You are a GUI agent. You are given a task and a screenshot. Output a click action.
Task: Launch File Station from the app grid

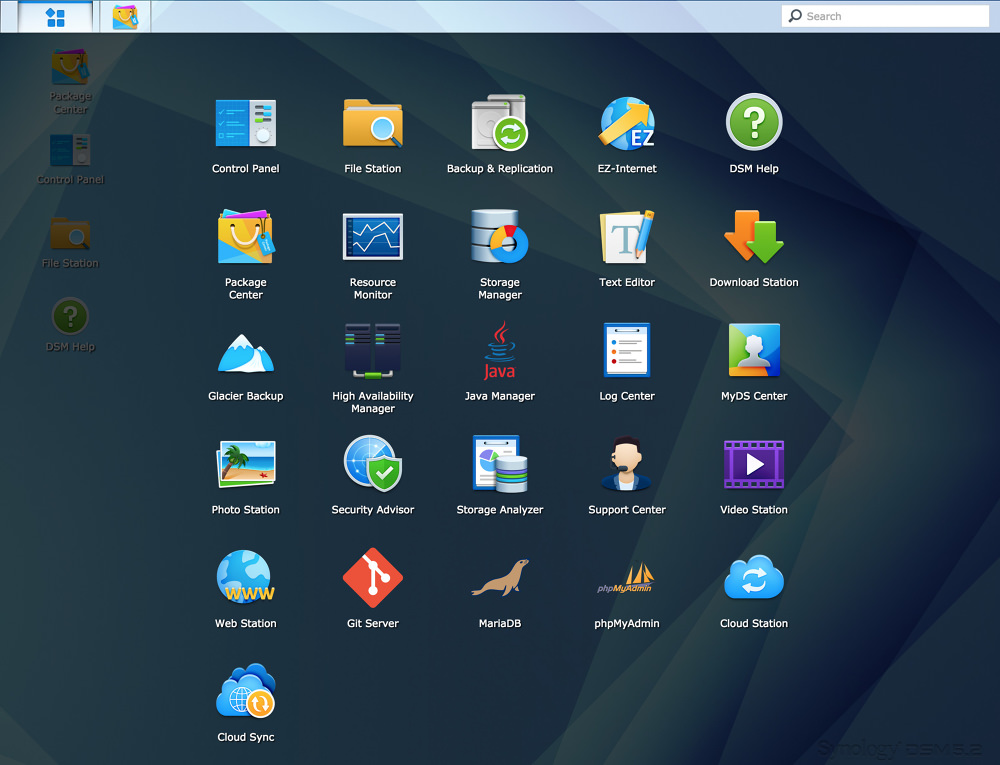[372, 124]
